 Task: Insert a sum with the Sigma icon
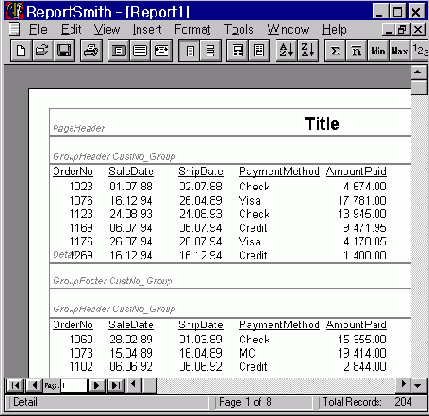335,51
